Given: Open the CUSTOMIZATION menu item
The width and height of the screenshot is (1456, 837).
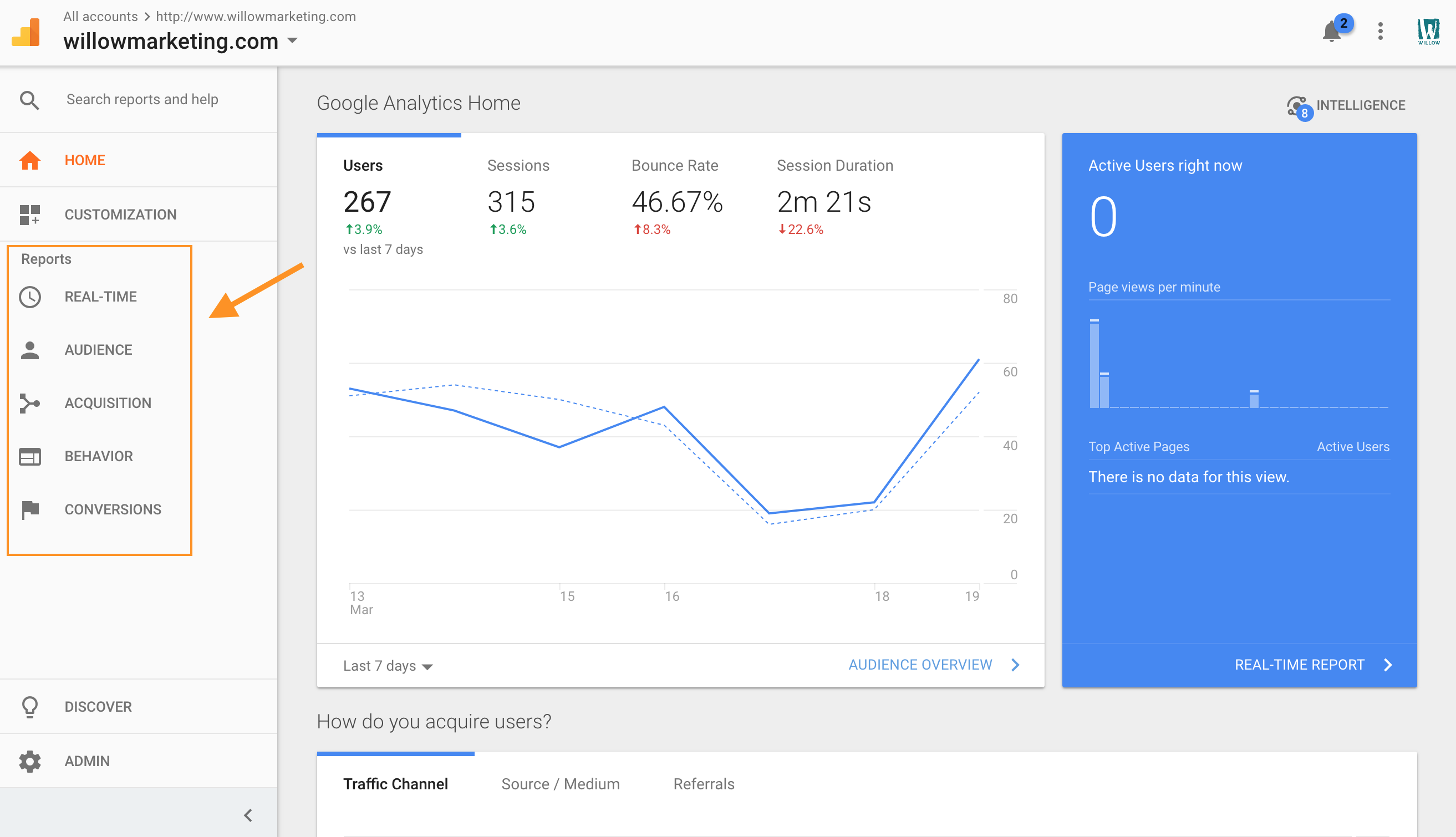Looking at the screenshot, I should click(139, 215).
